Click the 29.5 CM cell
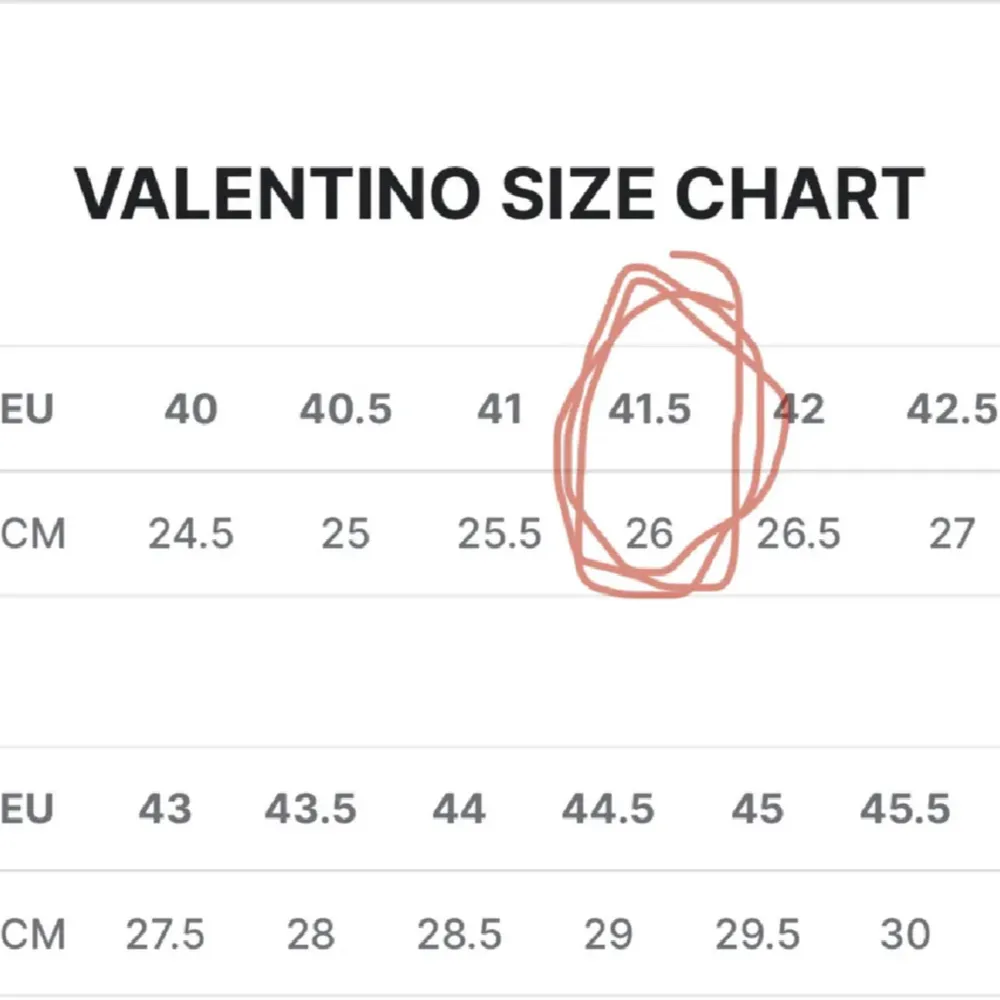Screen dimensions: 1000x1000 757,934
